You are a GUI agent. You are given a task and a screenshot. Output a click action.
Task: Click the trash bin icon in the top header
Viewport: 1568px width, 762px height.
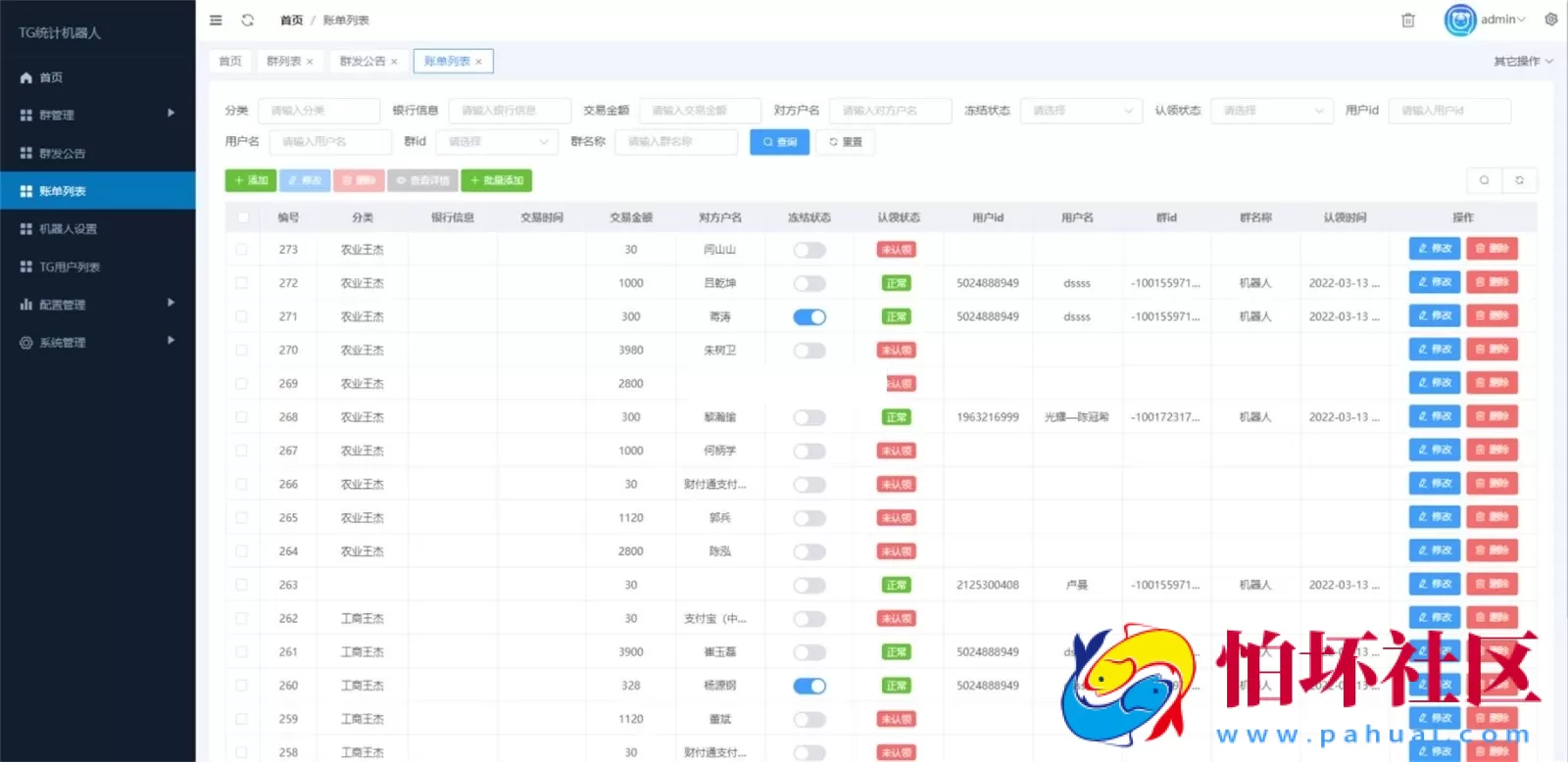tap(1408, 20)
